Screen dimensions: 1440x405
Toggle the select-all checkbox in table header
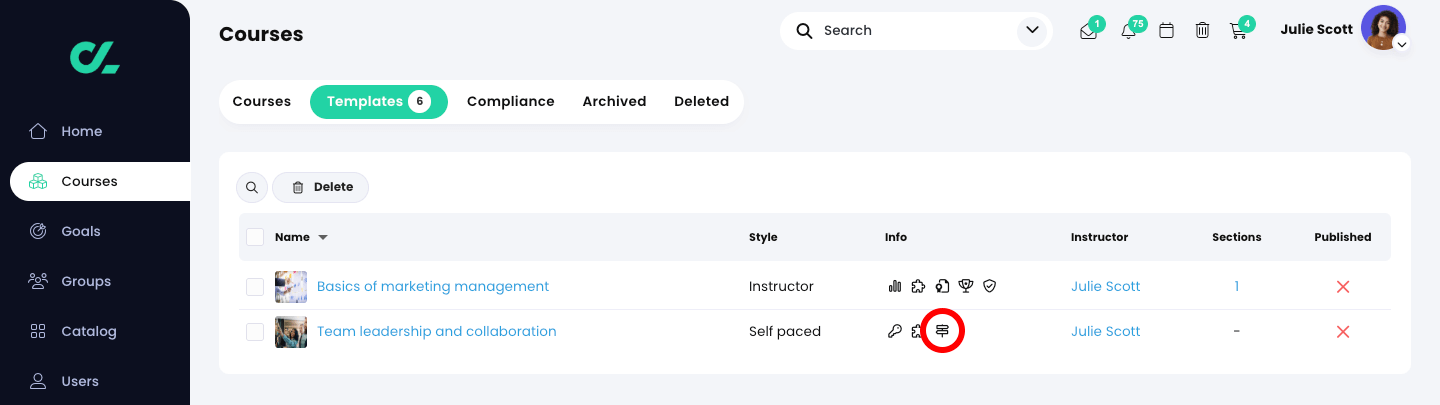tap(255, 237)
